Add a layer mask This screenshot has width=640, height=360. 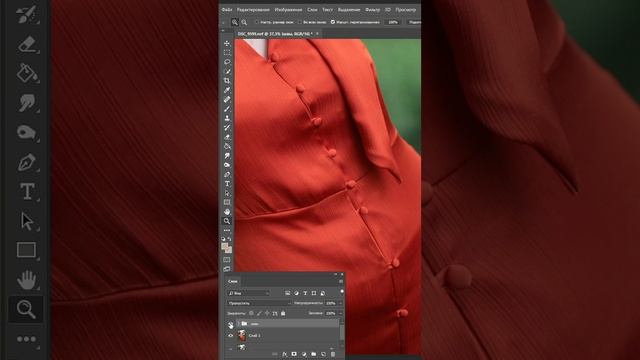coord(294,354)
